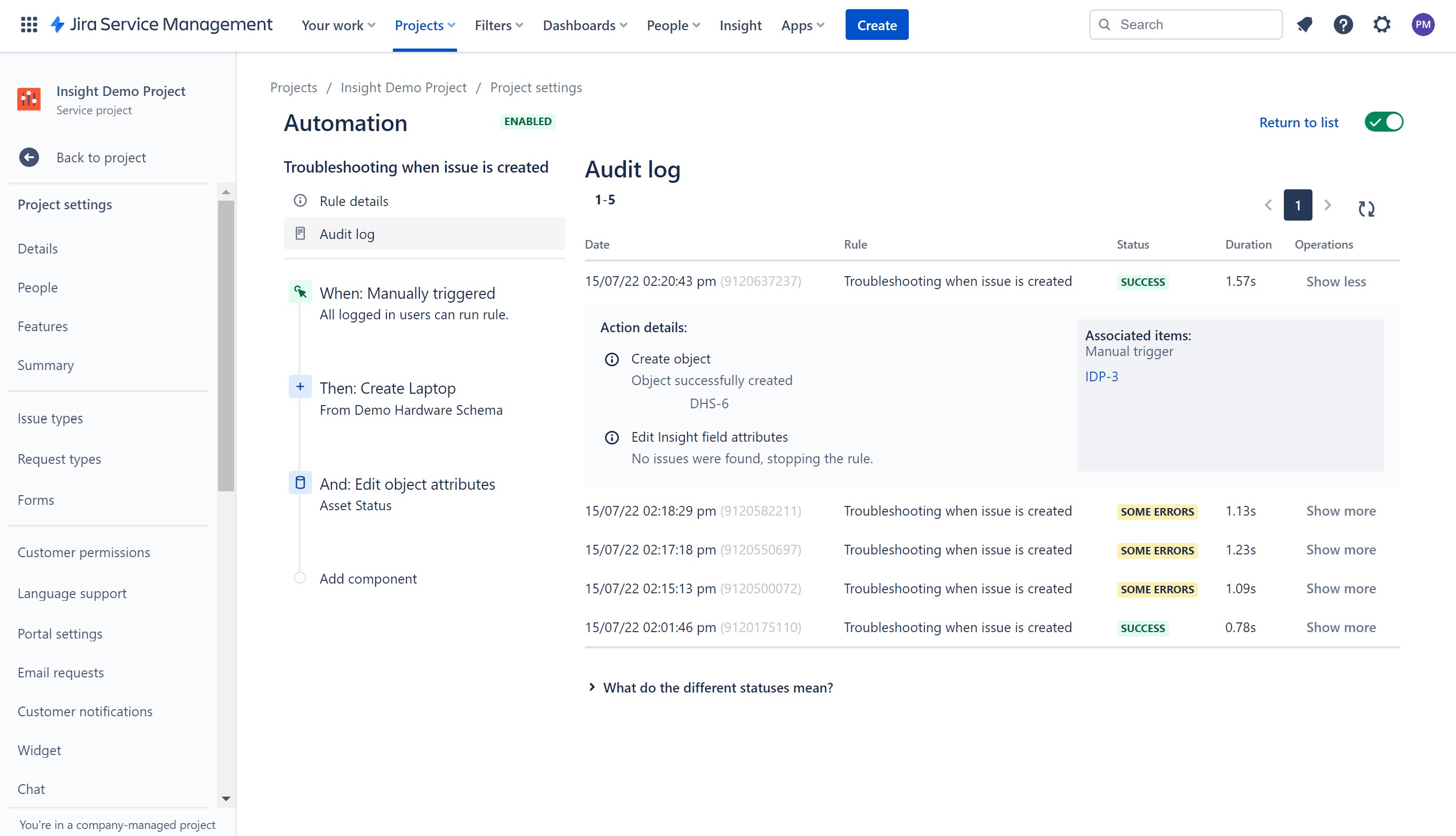
Task: Click the refresh audit log icon
Action: [x=1366, y=208]
